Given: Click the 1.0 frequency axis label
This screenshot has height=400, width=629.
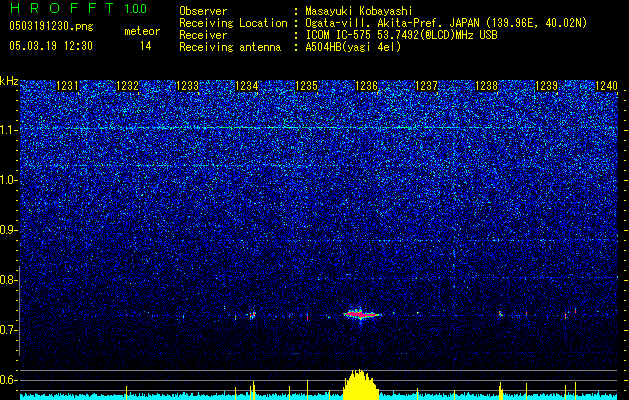Looking at the screenshot, I should [9, 180].
